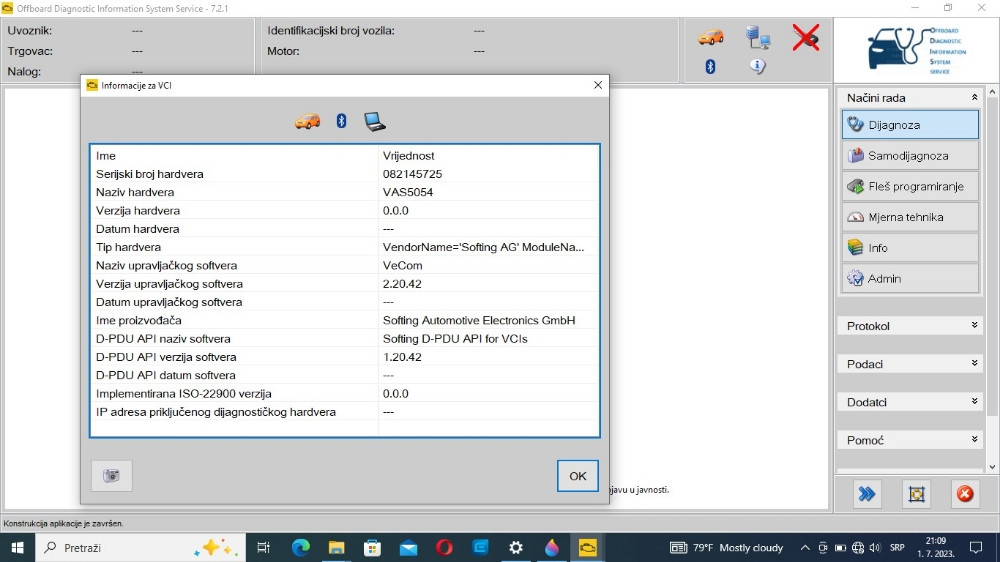Select Dijagnoza operating mode

(910, 125)
